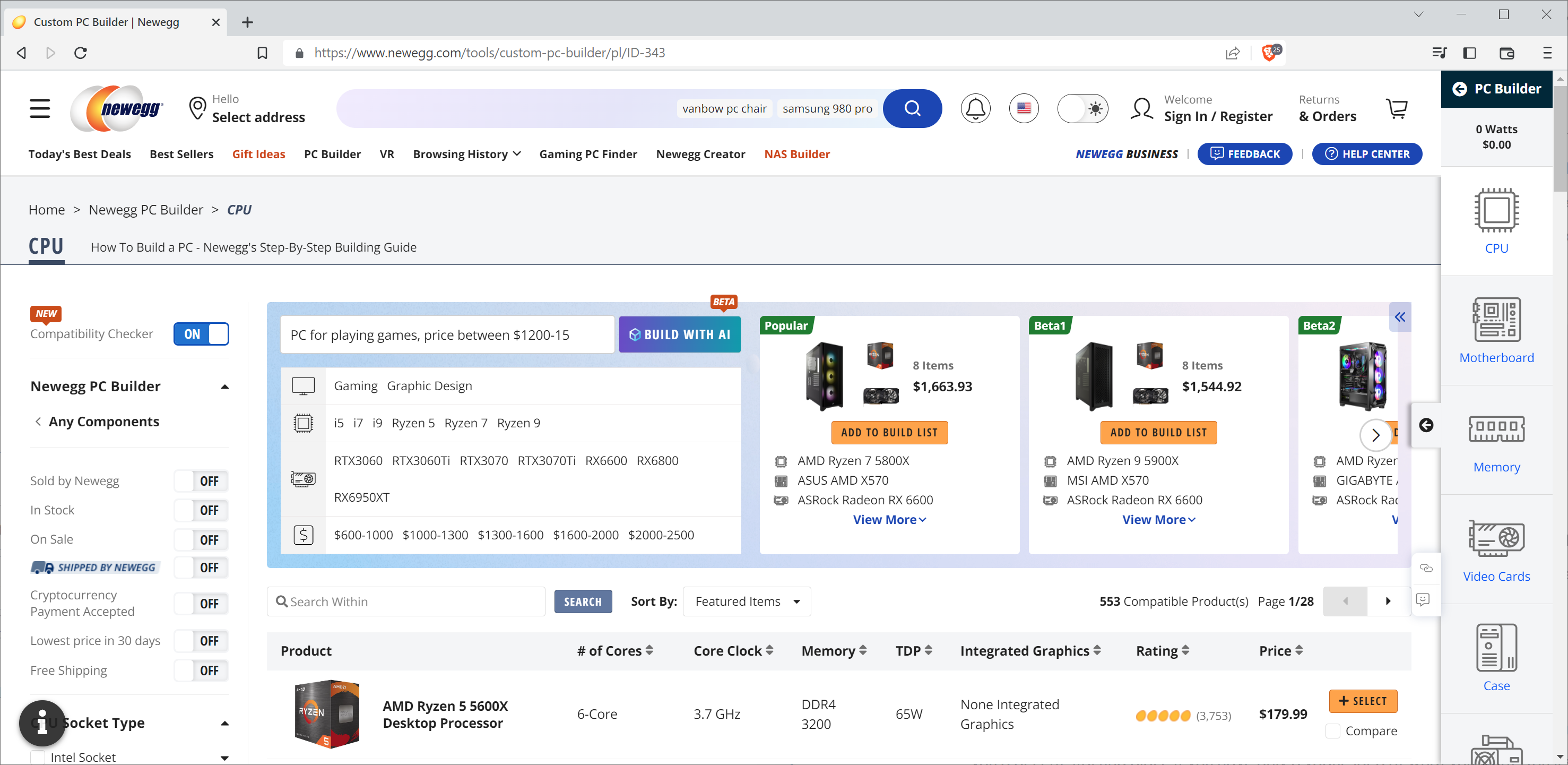Open Today's Best Deals nav item
The height and width of the screenshot is (765, 1568).
click(x=80, y=154)
